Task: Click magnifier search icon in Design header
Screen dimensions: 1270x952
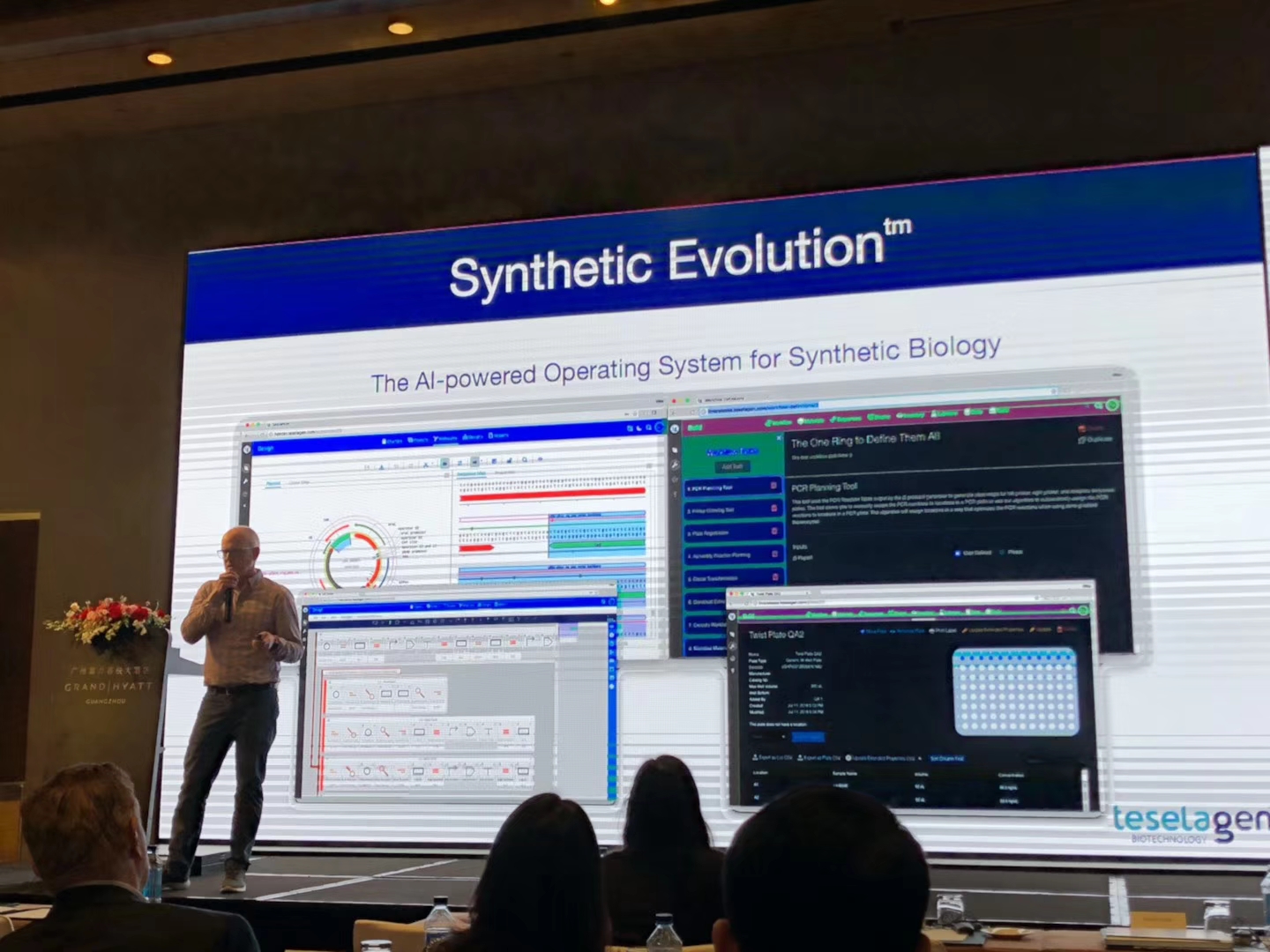Action: (649, 428)
